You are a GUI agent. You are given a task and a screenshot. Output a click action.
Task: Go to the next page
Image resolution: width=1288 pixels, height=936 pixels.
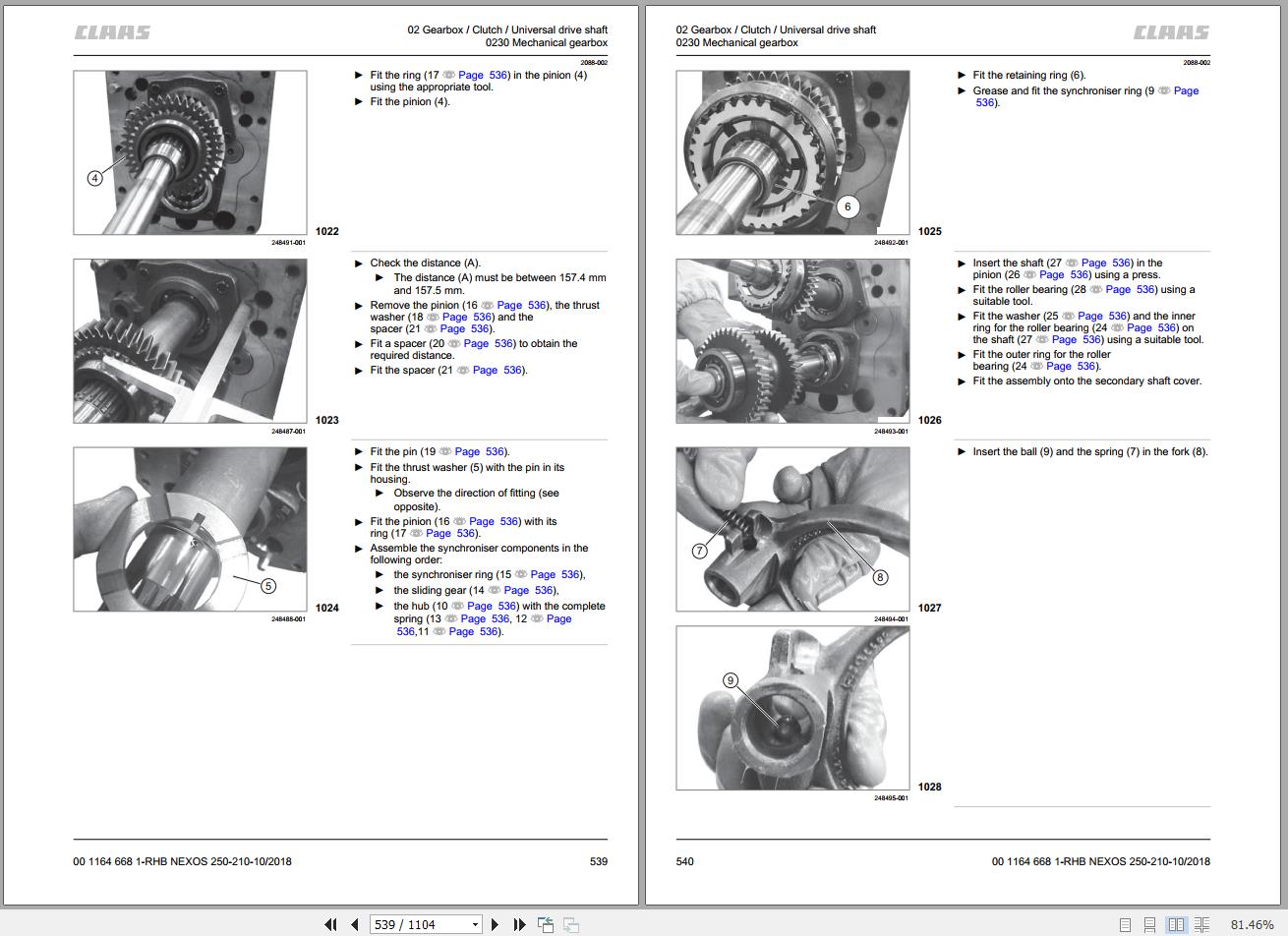[495, 924]
